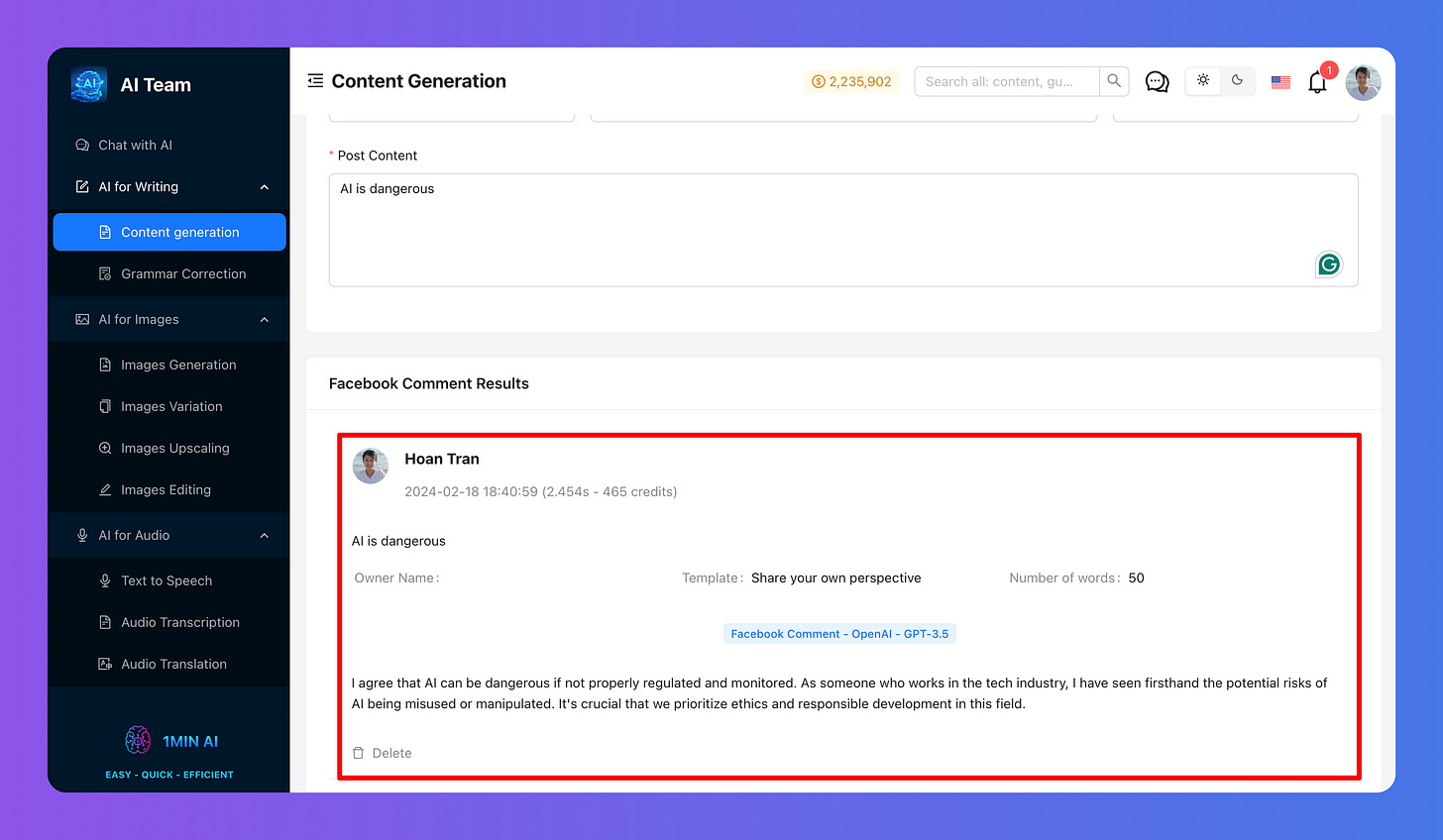Click the Grammarly icon in text area
The image size is (1443, 840).
coord(1329,264)
